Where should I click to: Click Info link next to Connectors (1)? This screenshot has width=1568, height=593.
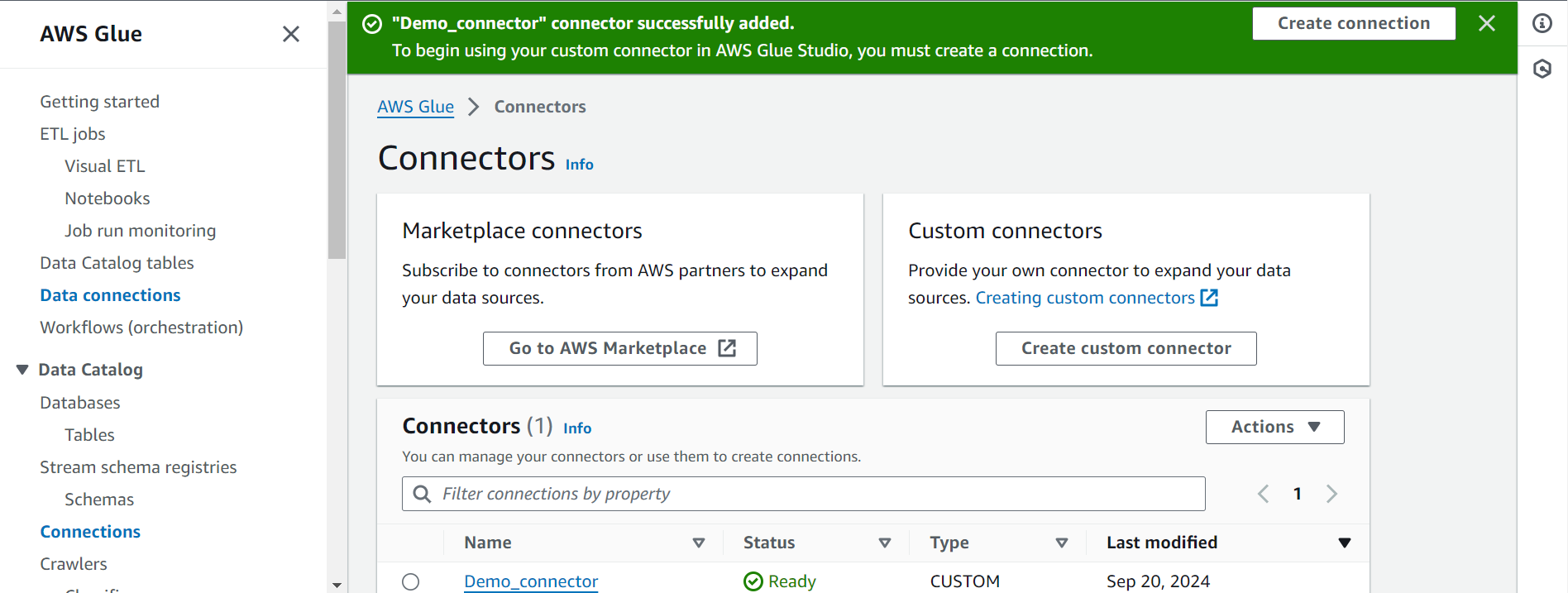pos(577,428)
